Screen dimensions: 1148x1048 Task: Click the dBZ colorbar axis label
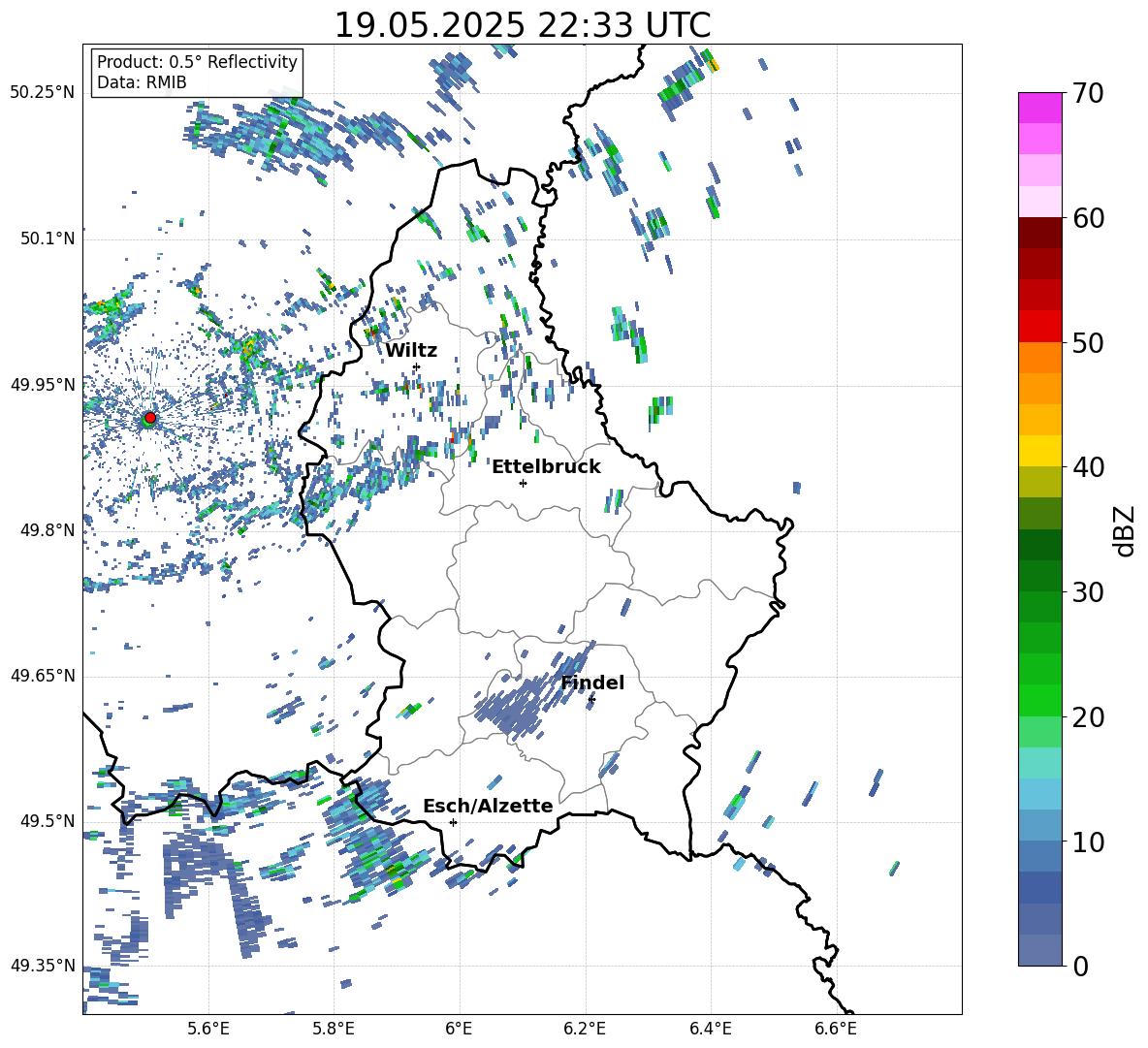tap(1126, 530)
